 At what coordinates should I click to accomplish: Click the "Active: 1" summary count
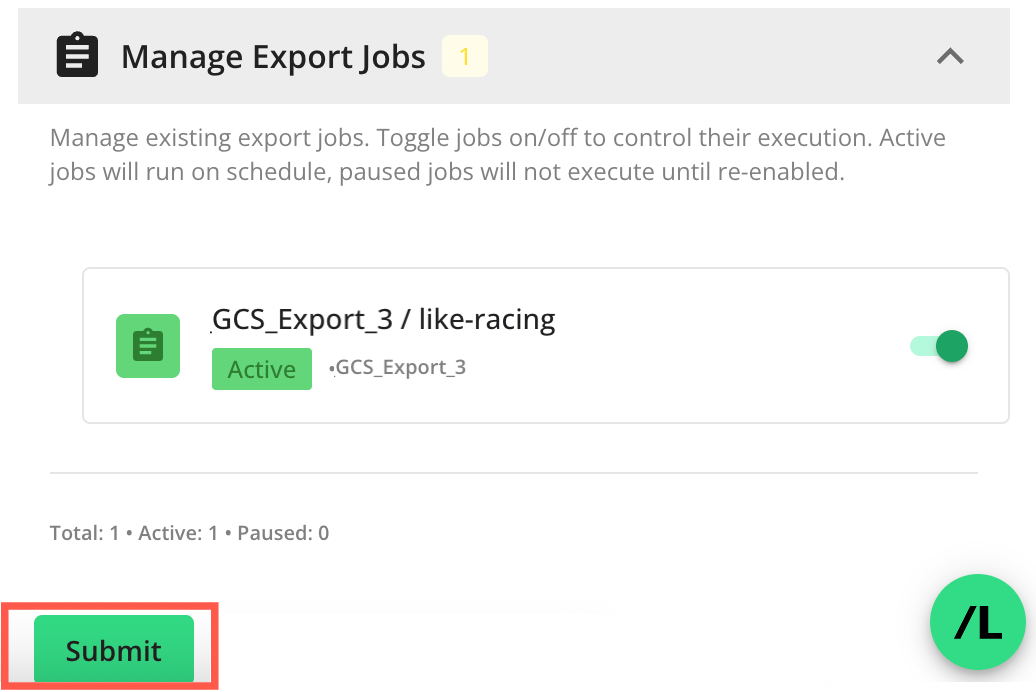coord(178,533)
